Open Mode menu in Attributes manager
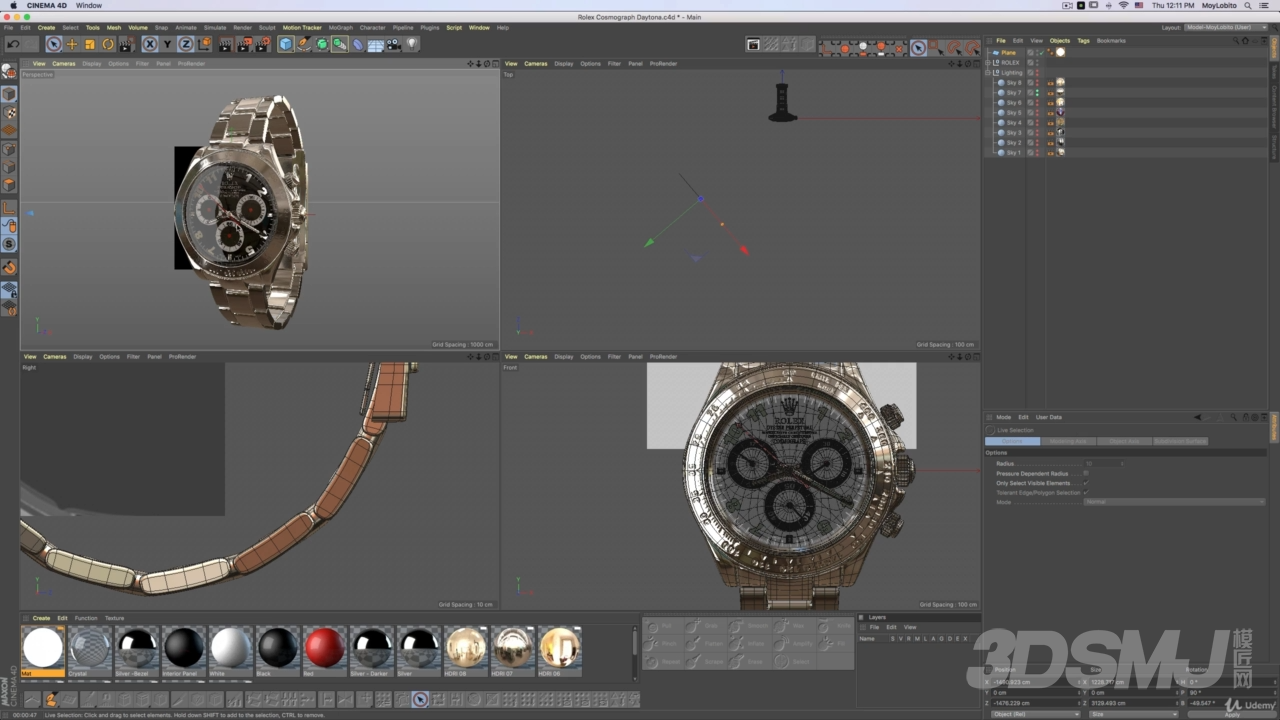The width and height of the screenshot is (1280, 720). coord(1003,417)
